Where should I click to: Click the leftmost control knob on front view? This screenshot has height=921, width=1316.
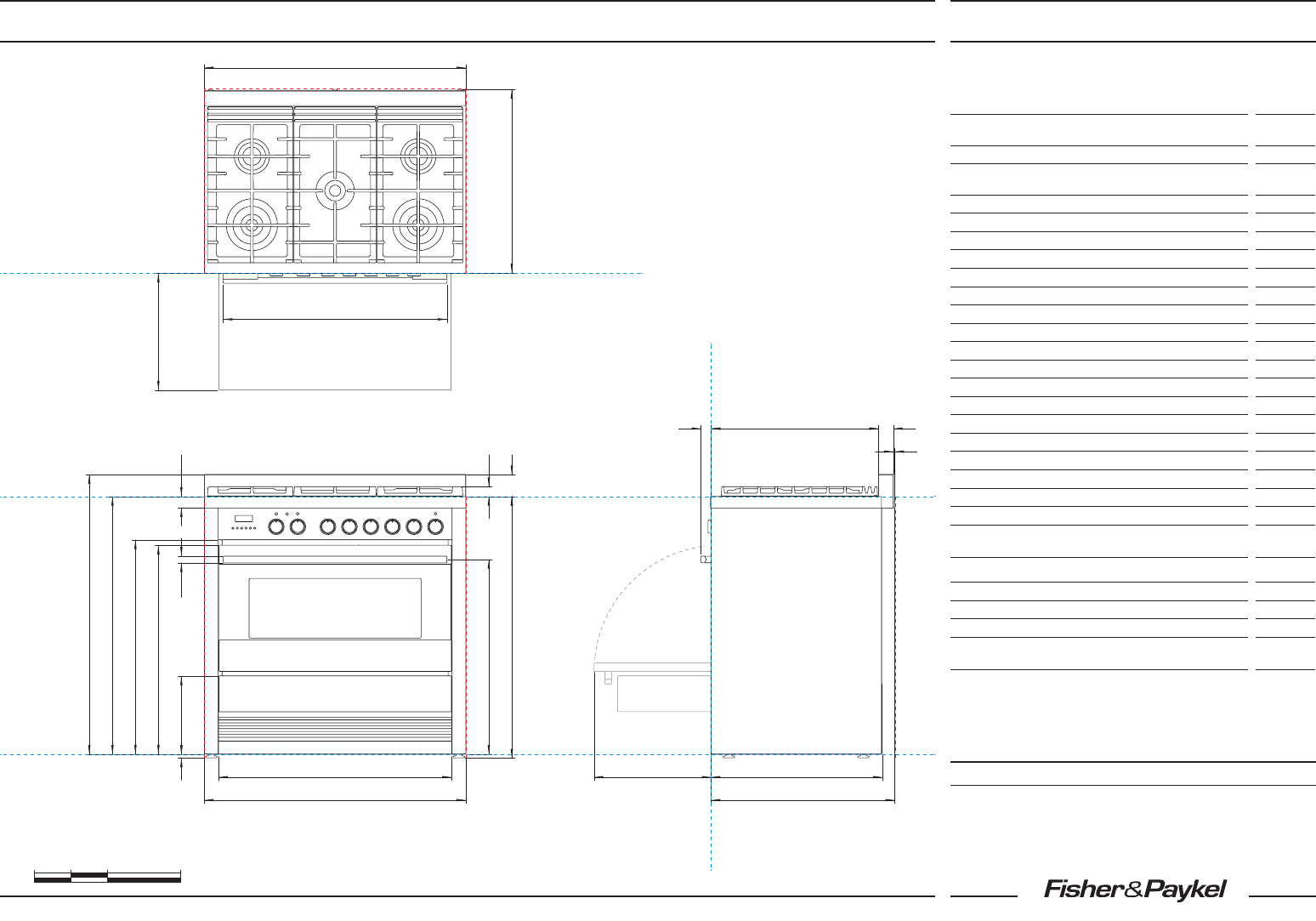[276, 526]
